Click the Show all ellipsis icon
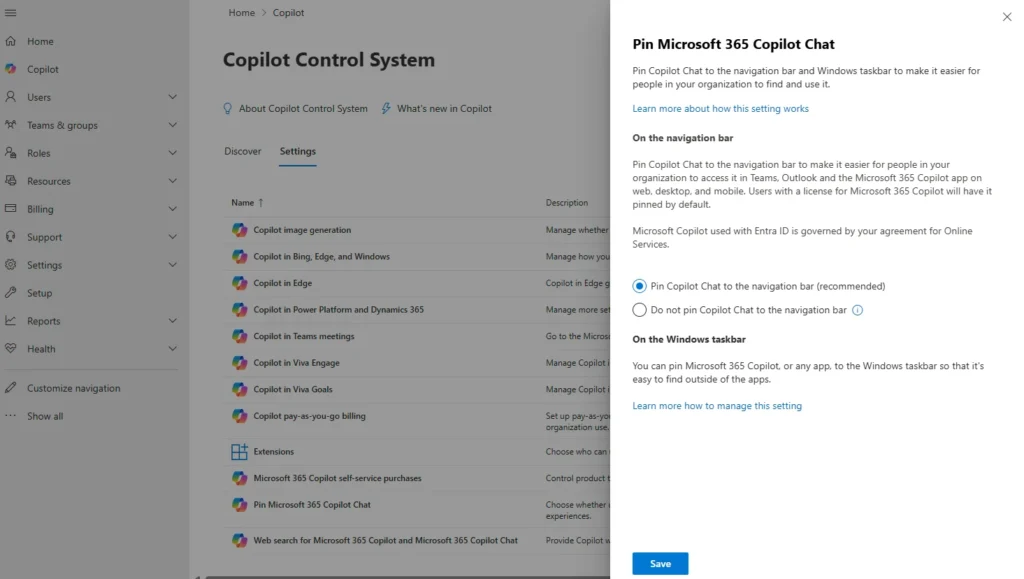 click(x=10, y=416)
